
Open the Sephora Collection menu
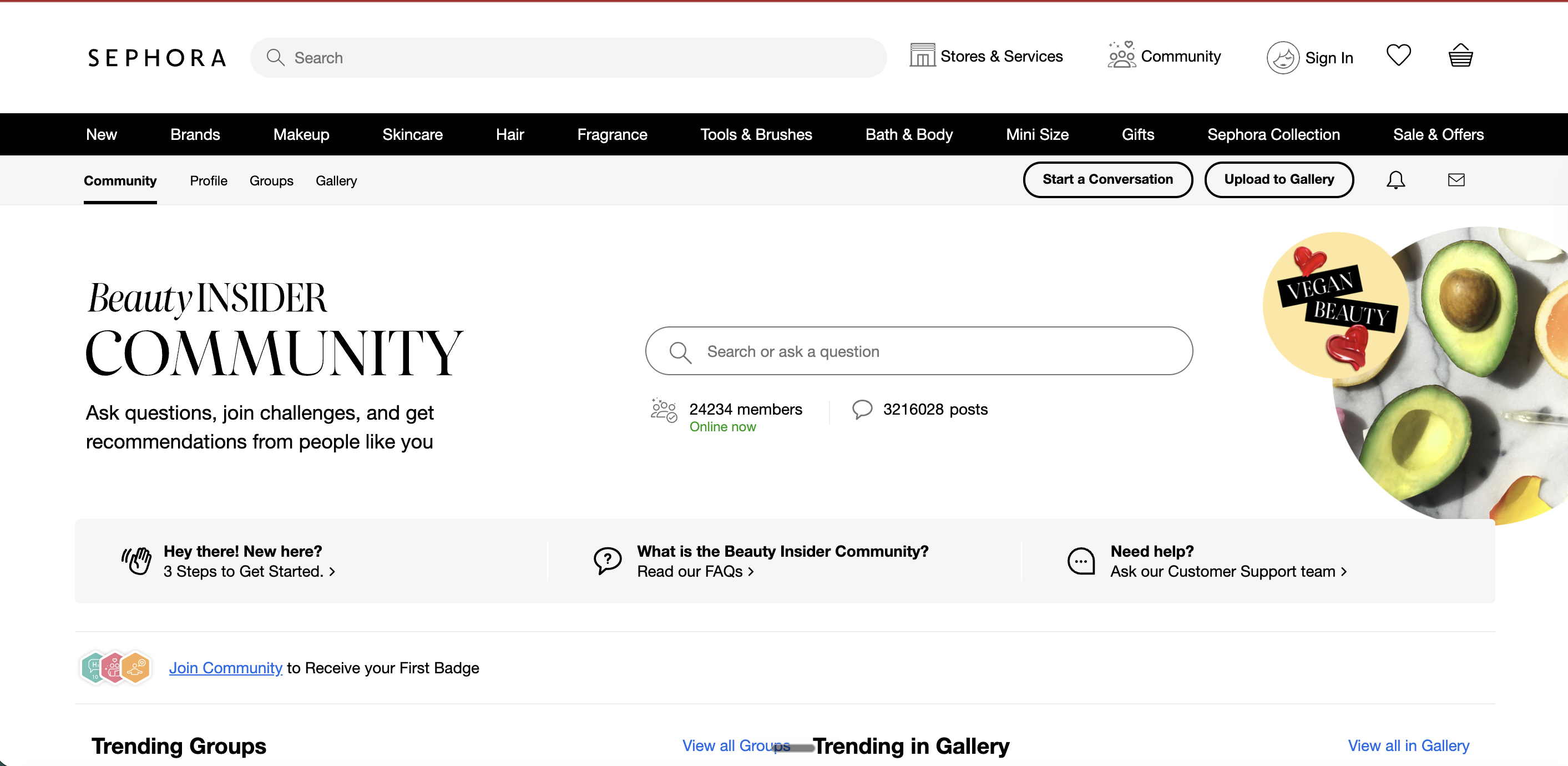[1274, 134]
